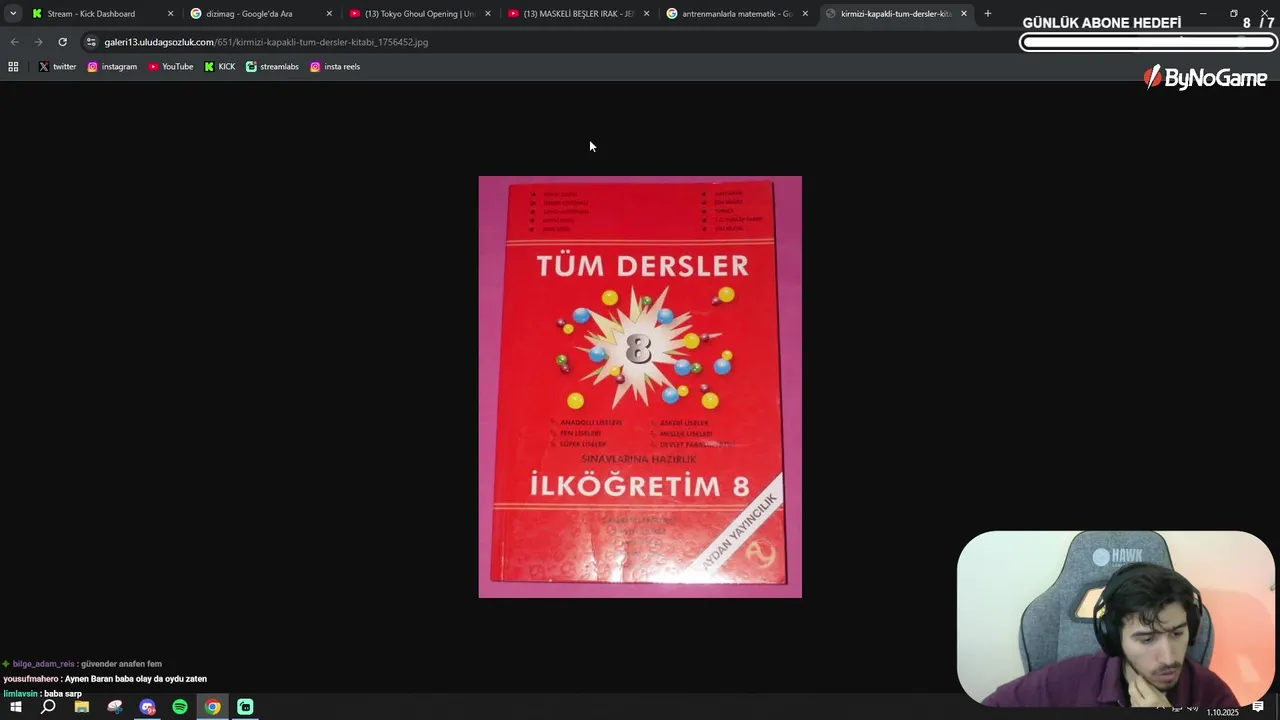Restore down the Chrome window

pos(1234,14)
